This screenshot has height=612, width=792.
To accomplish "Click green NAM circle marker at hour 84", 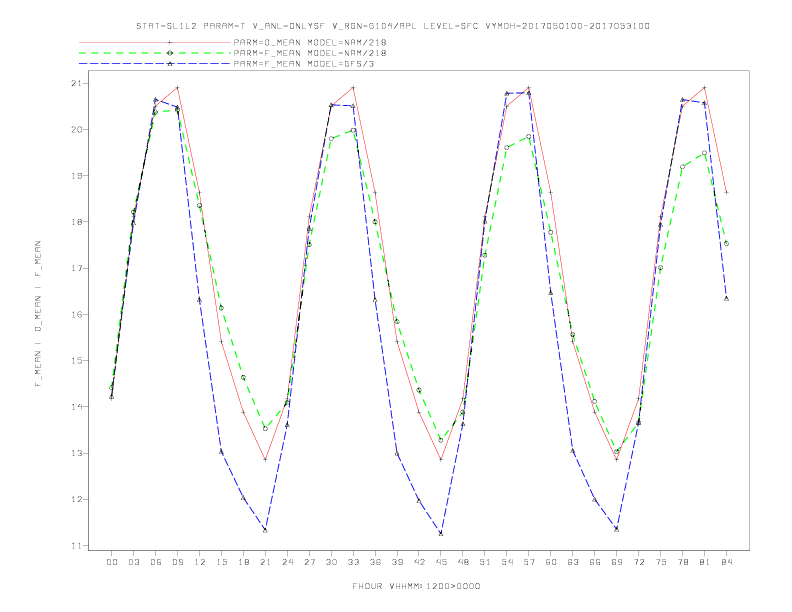I will [726, 243].
